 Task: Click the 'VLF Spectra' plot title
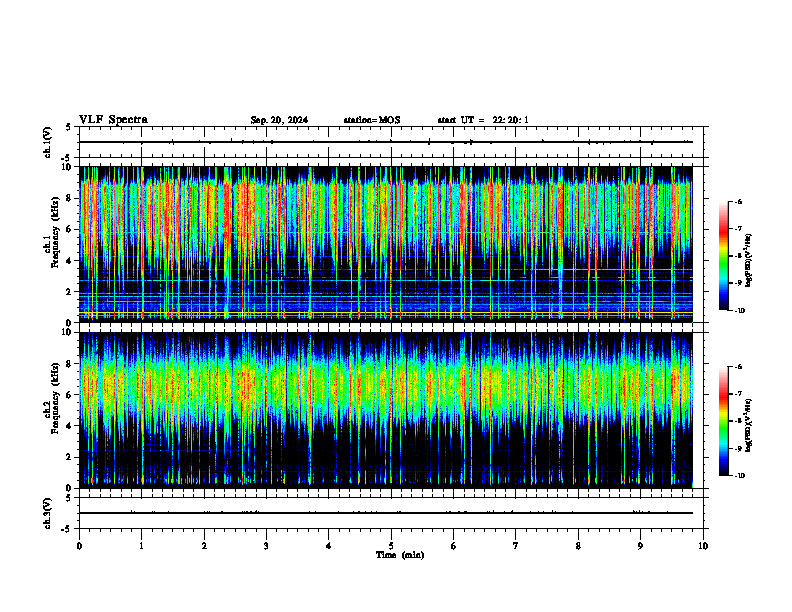point(113,120)
